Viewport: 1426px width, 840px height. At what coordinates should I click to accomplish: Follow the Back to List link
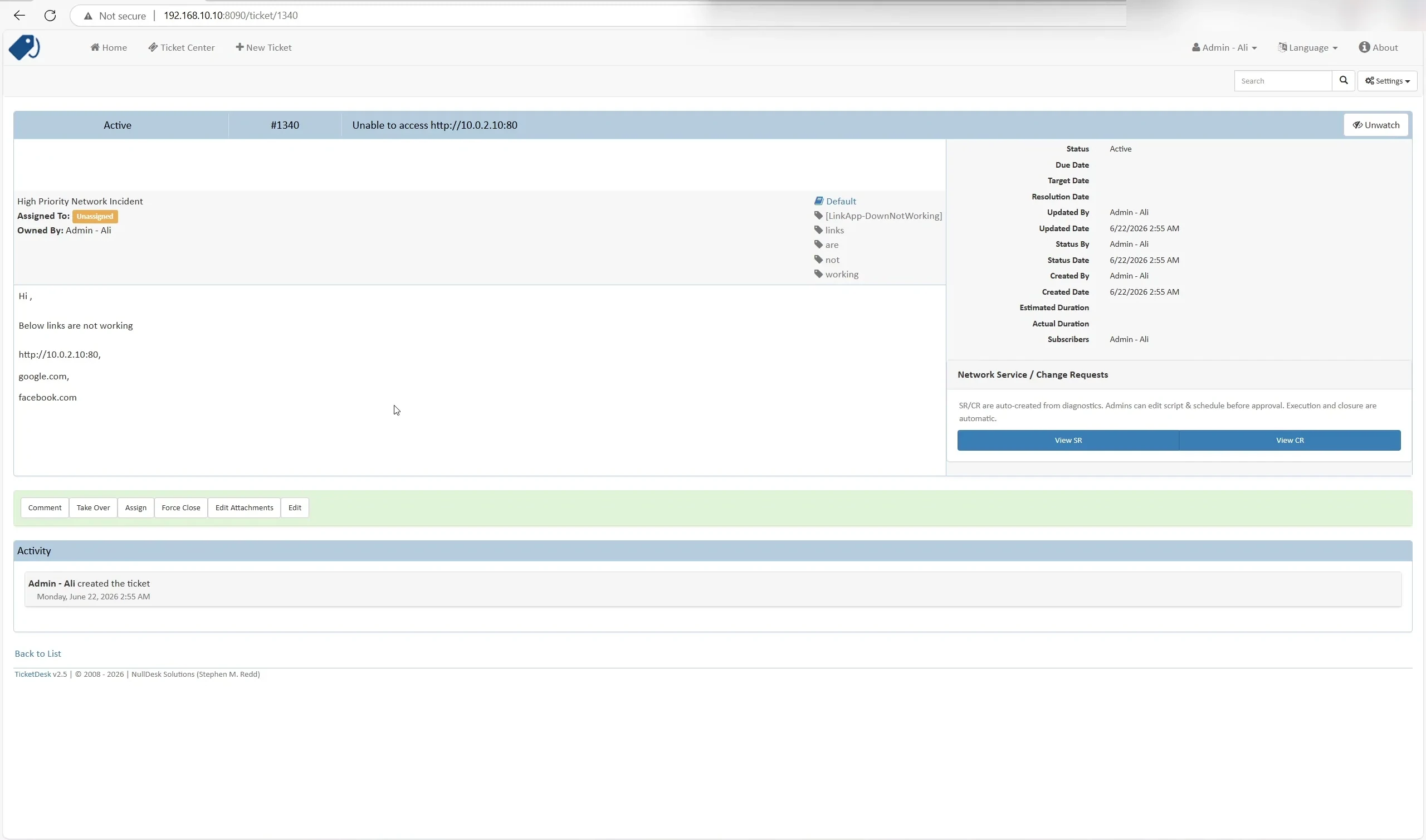(x=38, y=654)
